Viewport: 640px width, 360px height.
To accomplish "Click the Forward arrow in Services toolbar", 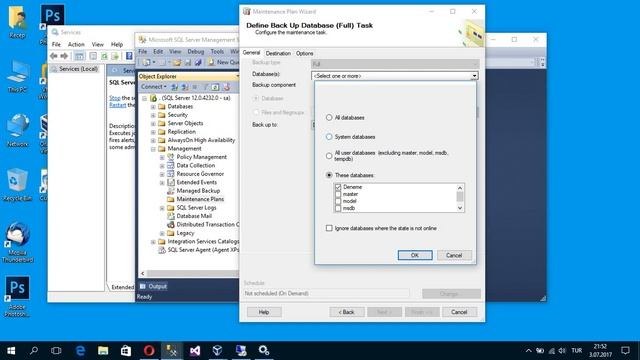I will [x=64, y=56].
